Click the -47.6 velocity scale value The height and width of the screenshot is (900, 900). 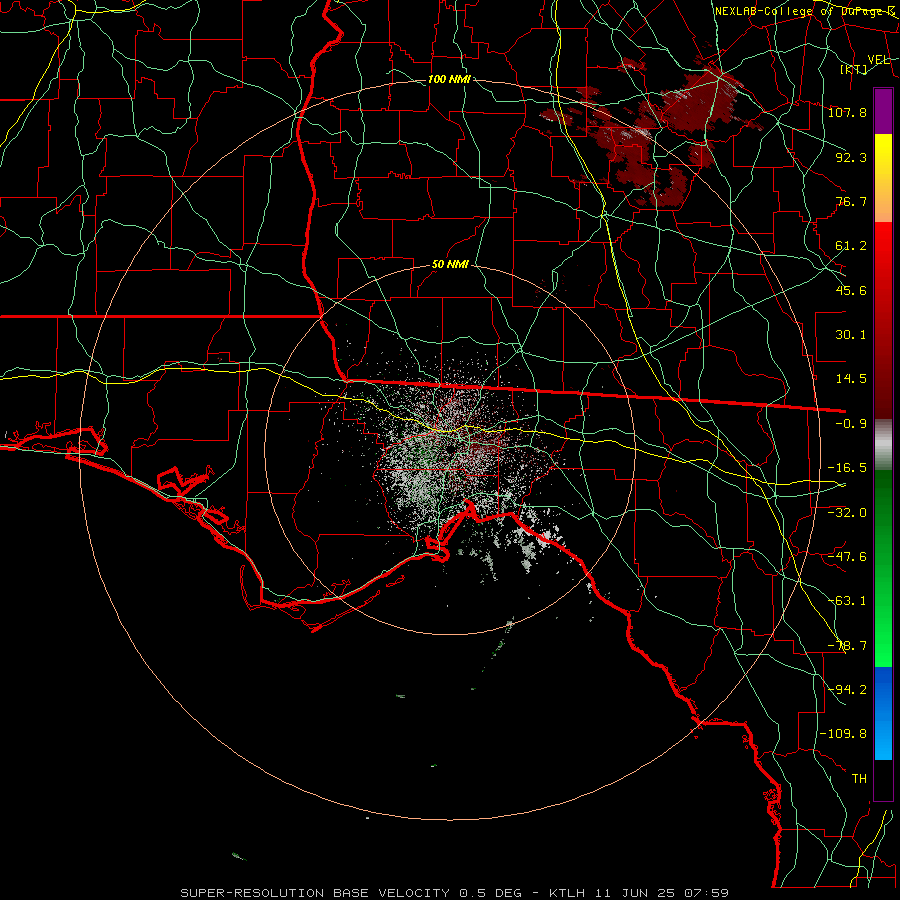point(847,557)
